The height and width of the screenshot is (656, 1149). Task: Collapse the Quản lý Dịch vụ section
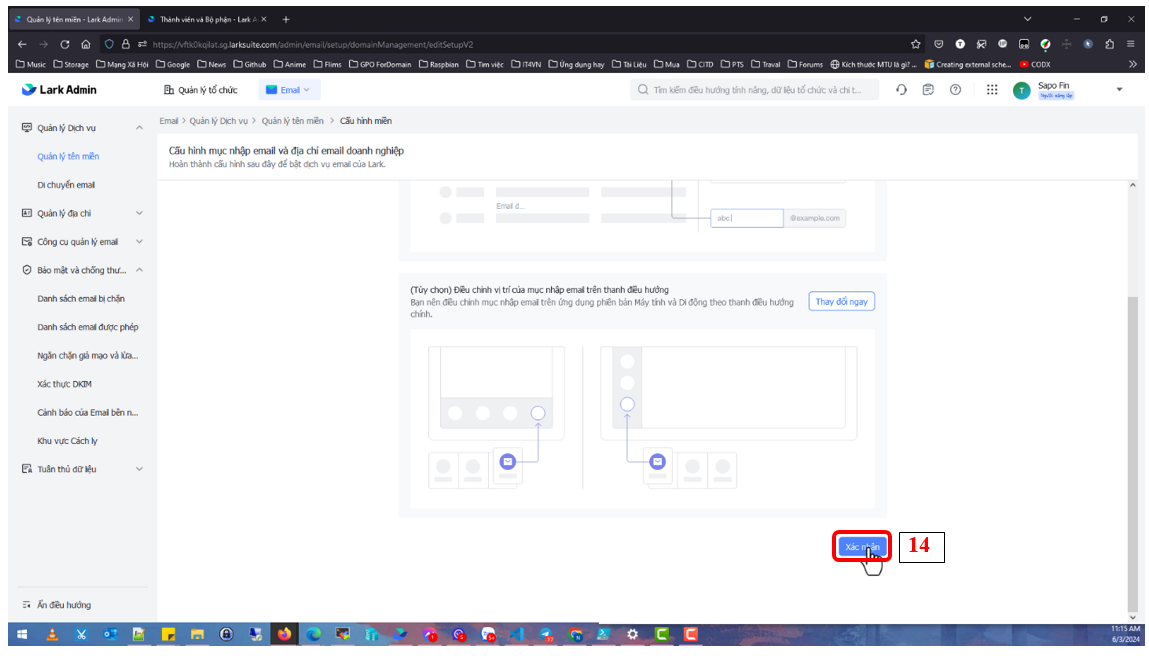pyautogui.click(x=139, y=128)
